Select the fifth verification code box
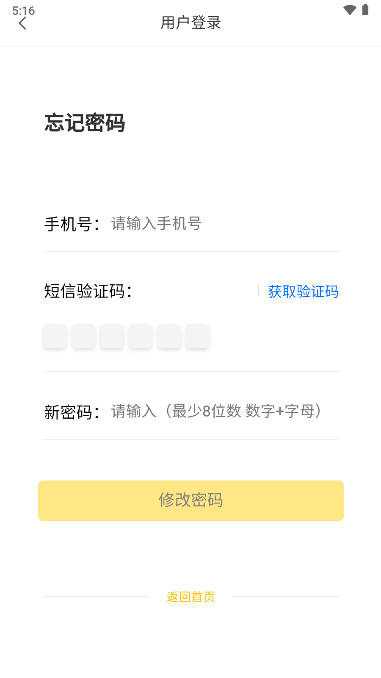This screenshot has height=678, width=381. (x=169, y=336)
